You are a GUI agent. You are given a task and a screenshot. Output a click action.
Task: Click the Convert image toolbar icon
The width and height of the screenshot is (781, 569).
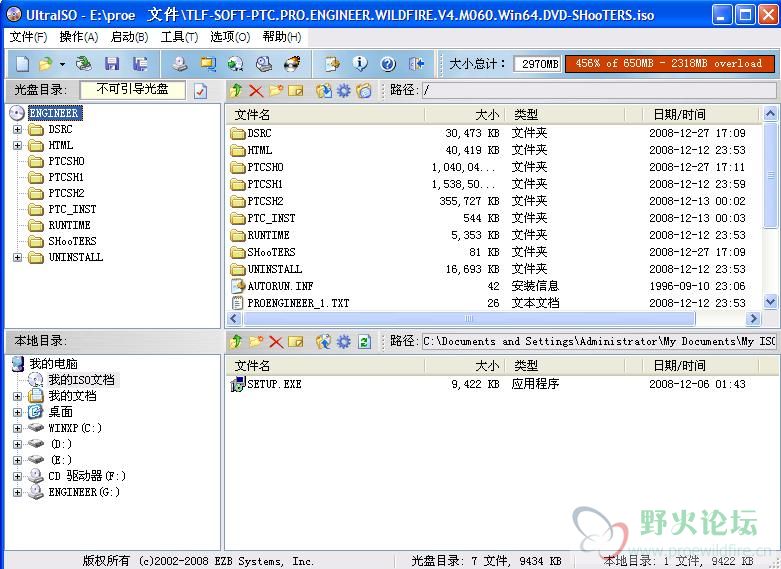point(236,64)
